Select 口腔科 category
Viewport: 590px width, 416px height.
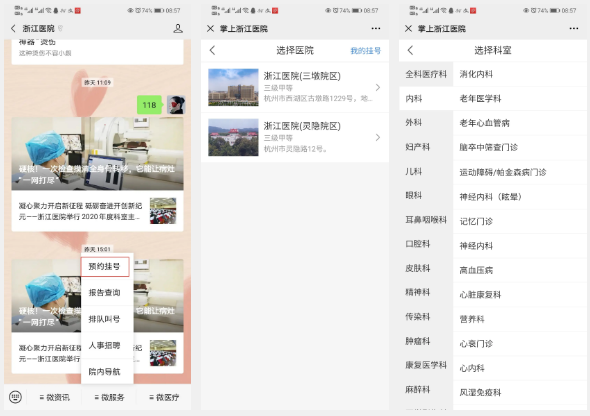pos(426,244)
